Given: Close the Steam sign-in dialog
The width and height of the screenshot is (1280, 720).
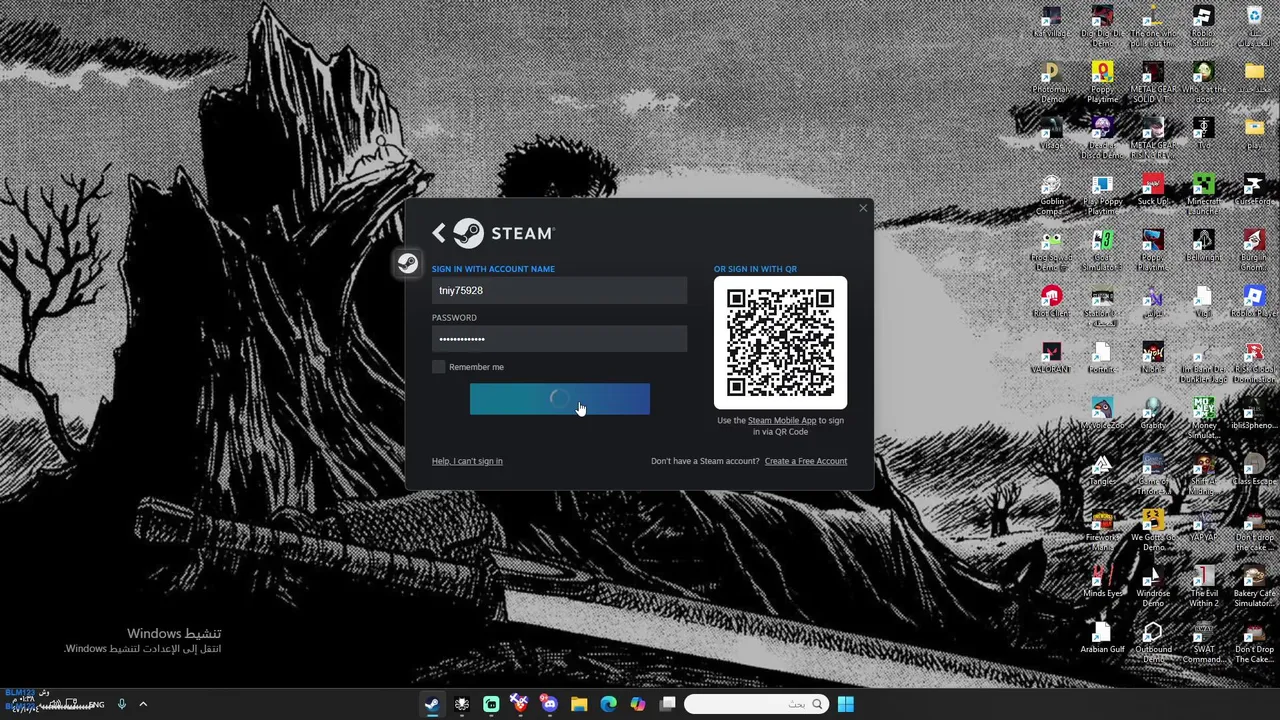Looking at the screenshot, I should tap(863, 208).
